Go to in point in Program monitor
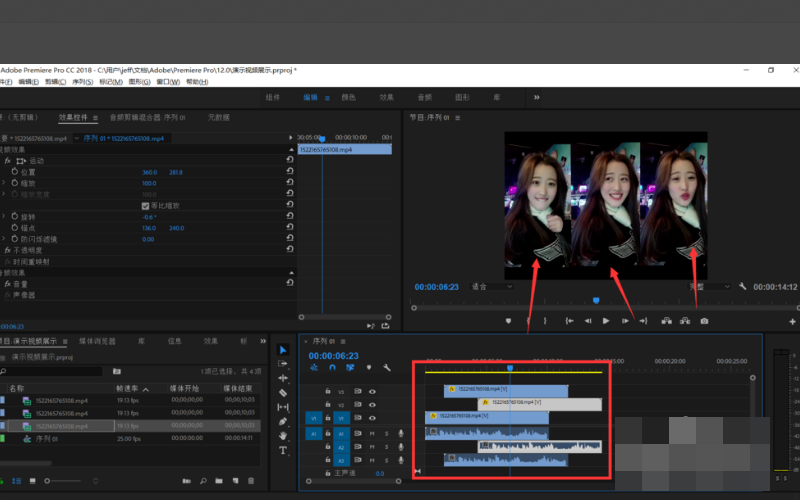Image resolution: width=800 pixels, height=500 pixels. (x=569, y=321)
